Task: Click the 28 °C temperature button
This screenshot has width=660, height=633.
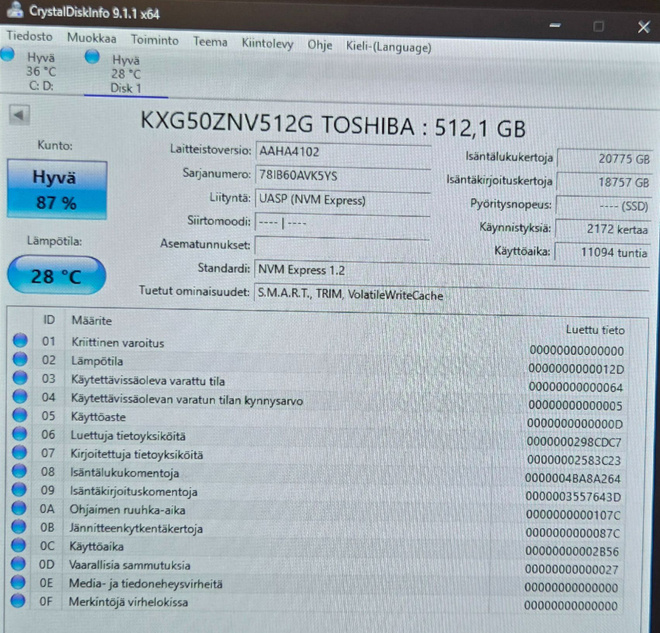Action: tap(56, 276)
